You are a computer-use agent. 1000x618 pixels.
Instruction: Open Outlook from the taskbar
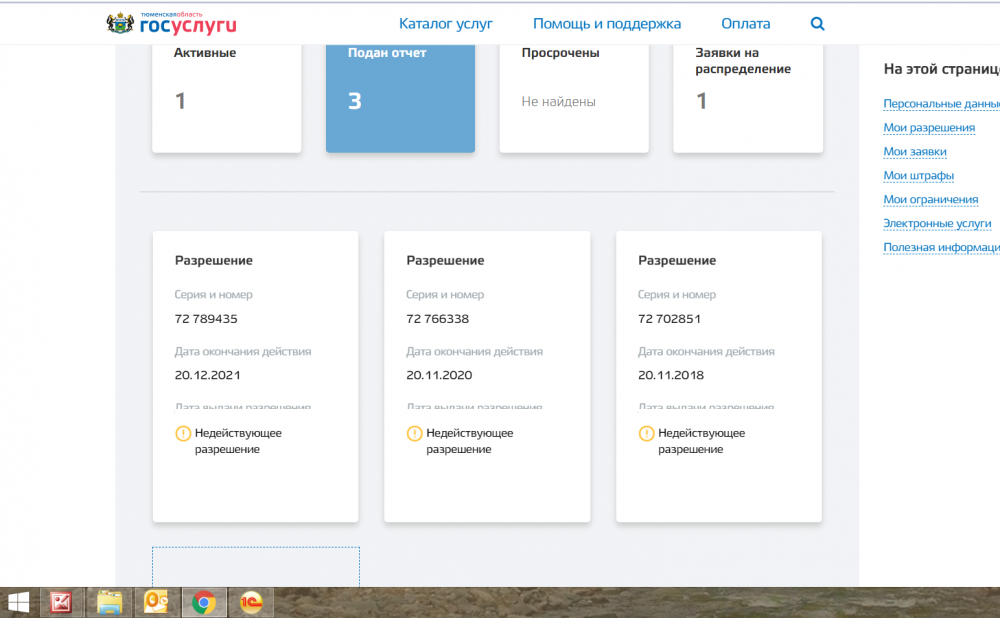[x=157, y=602]
